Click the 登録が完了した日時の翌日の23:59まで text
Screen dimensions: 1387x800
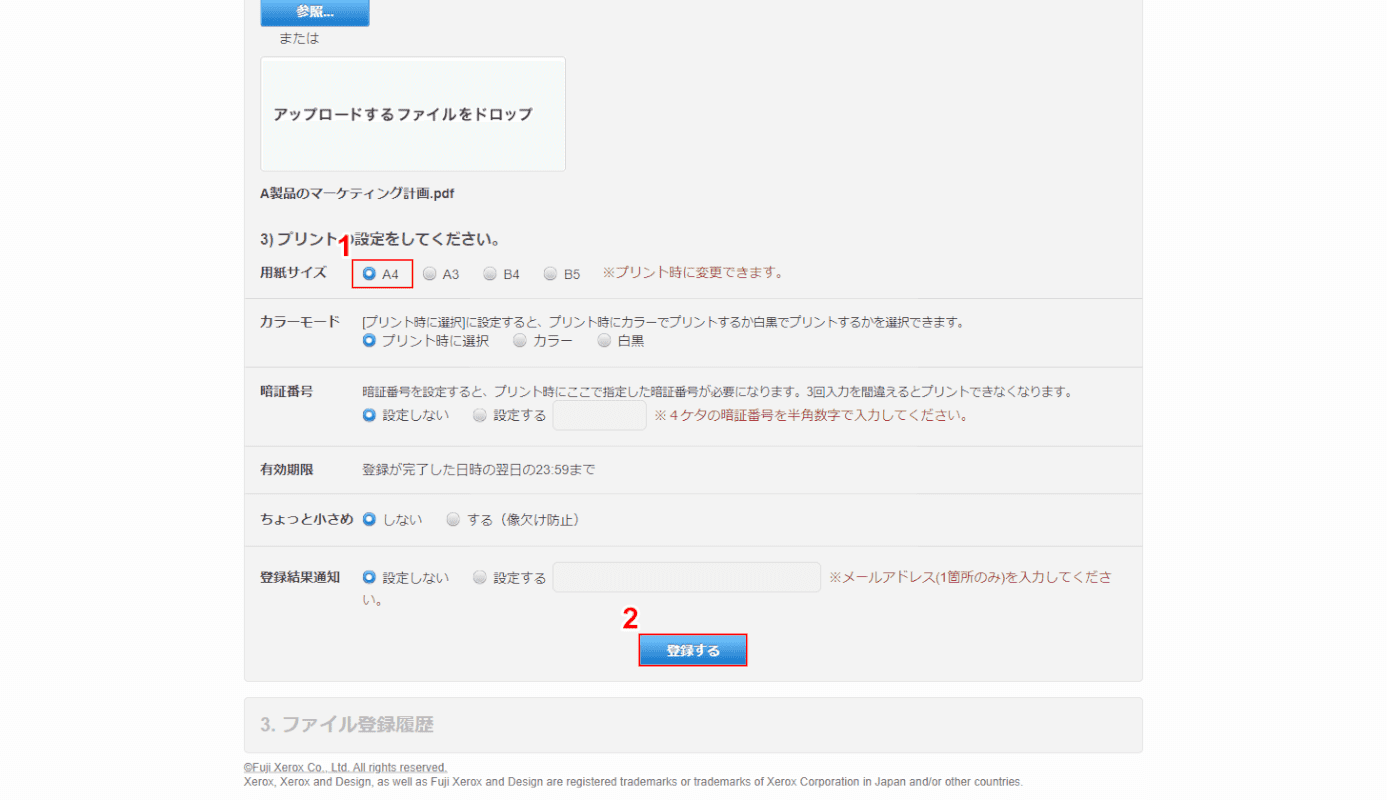pos(478,469)
